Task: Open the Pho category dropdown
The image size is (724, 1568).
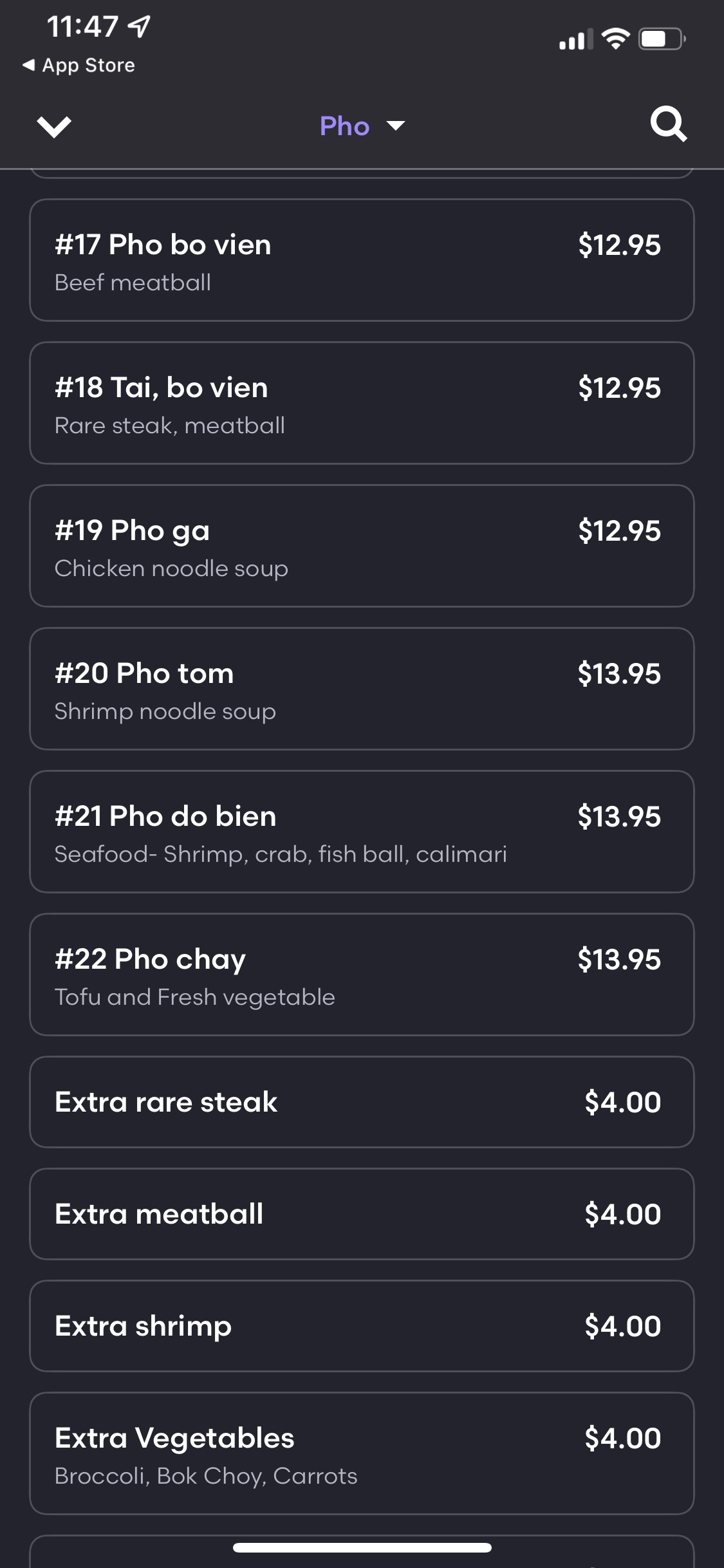Action: pyautogui.click(x=345, y=126)
